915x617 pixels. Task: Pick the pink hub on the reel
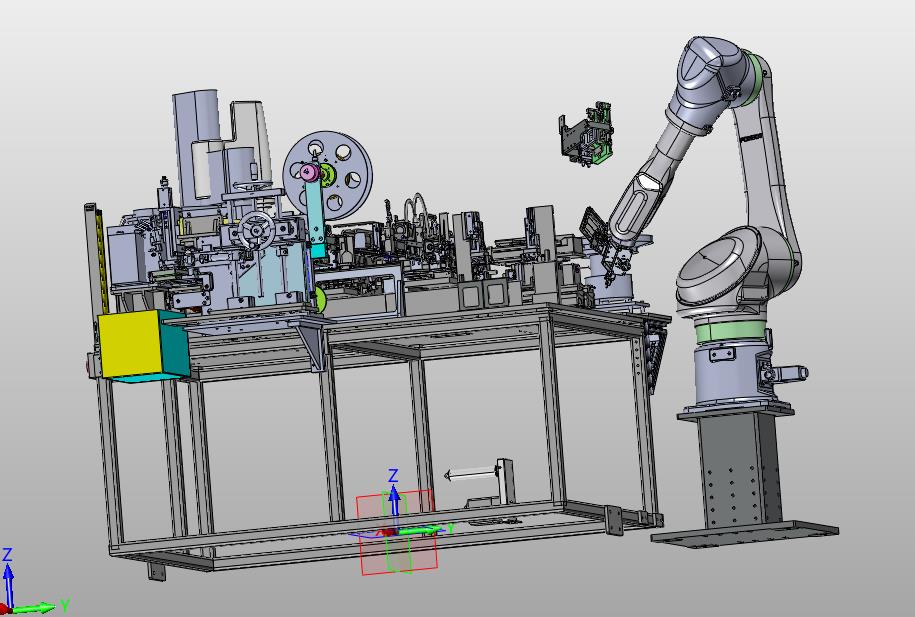click(309, 172)
